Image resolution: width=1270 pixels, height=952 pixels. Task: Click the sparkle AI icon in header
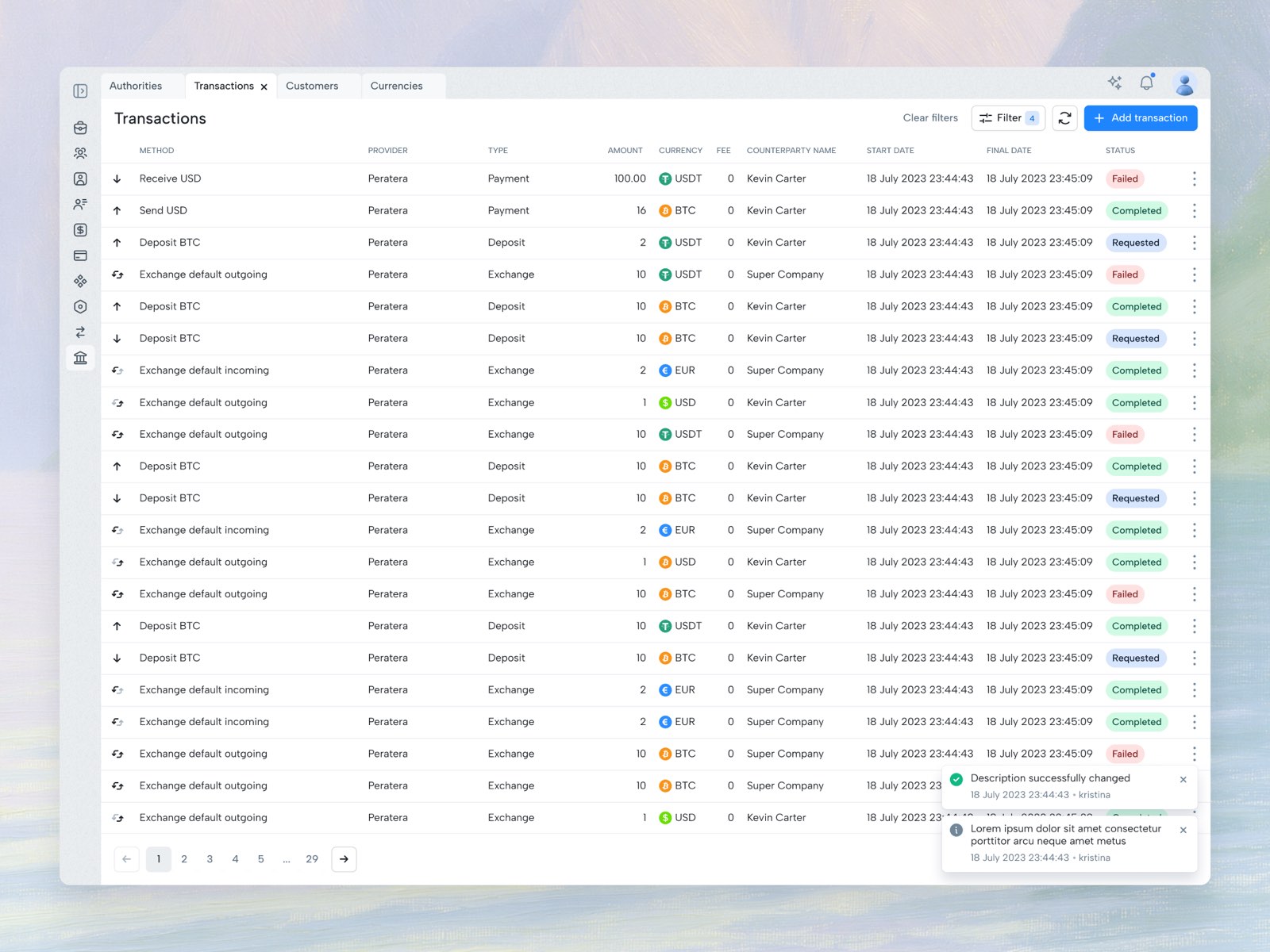[1114, 83]
